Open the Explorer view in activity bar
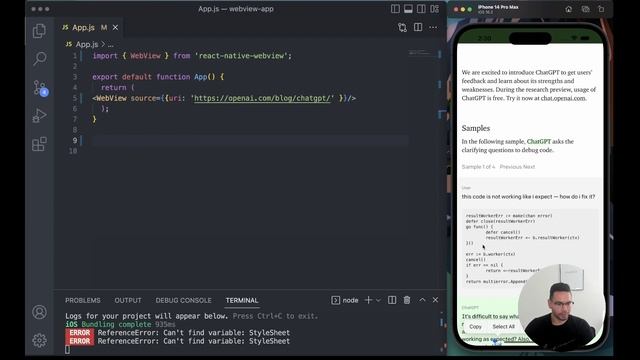This screenshot has height=360, width=640. (x=39, y=31)
